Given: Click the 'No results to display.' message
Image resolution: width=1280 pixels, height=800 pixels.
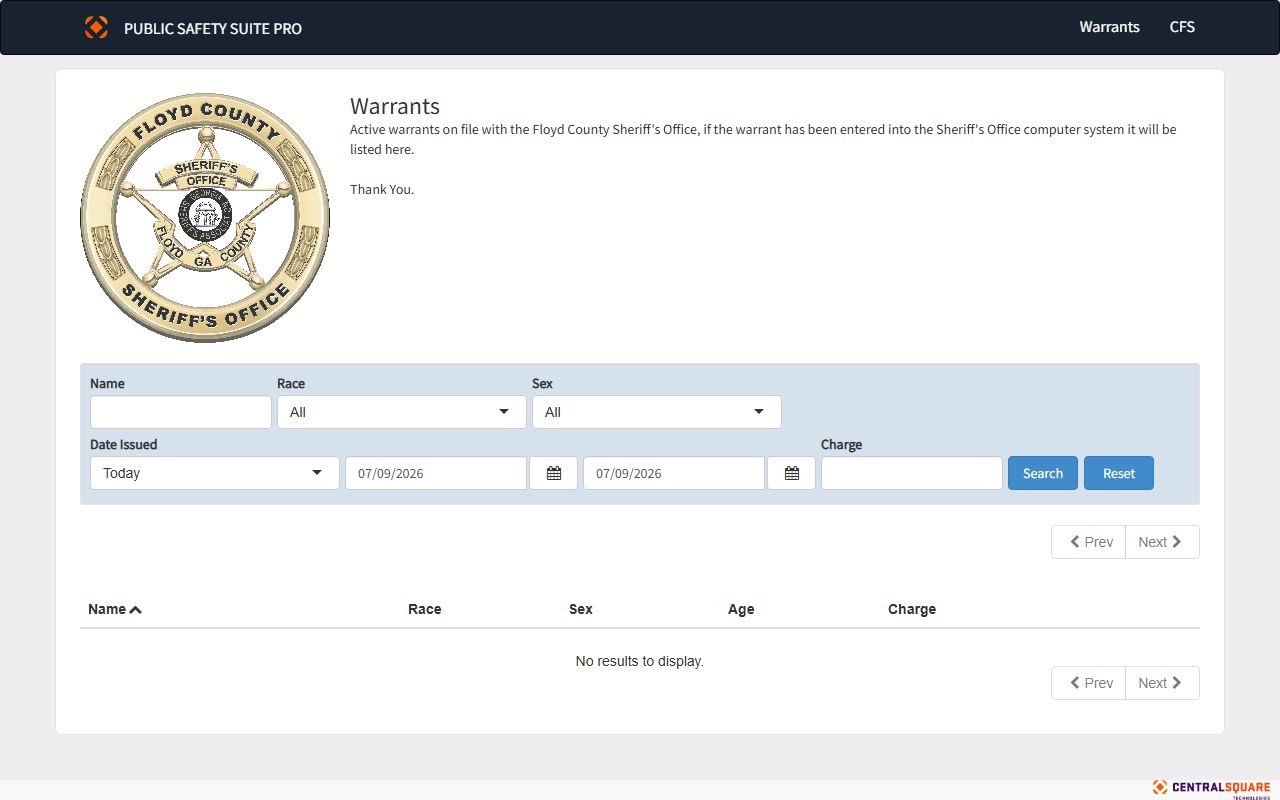Looking at the screenshot, I should pos(640,661).
